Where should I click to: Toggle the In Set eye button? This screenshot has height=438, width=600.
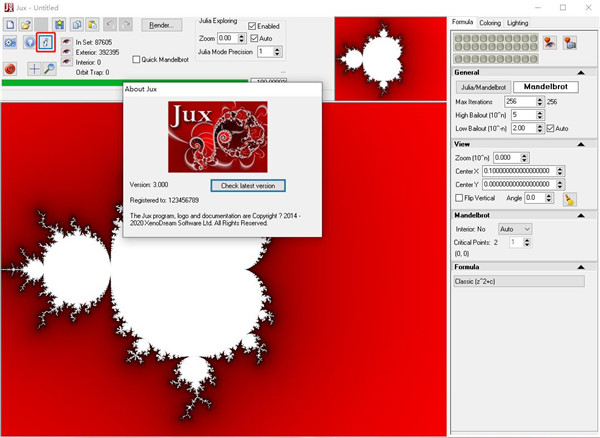click(67, 42)
